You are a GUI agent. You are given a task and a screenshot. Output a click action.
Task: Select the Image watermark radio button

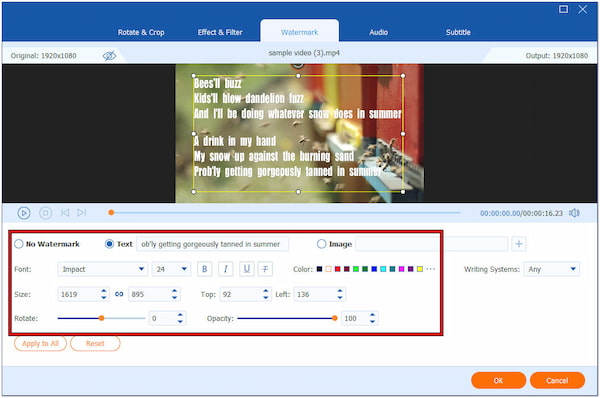321,244
